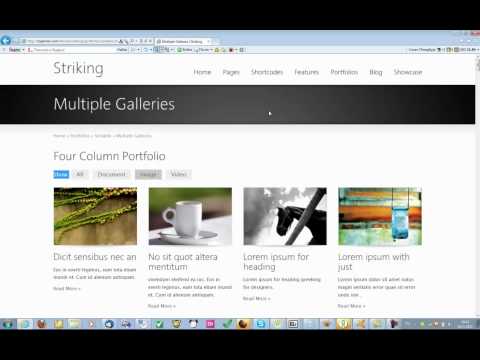
Task: Click the 'Four Column Portfolio' heading
Action: pos(109,156)
